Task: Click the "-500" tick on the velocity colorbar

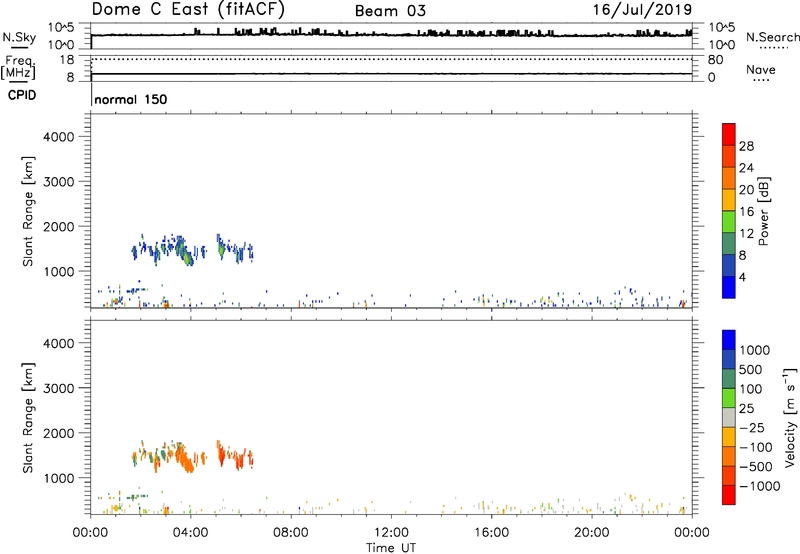Action: pyautogui.click(x=756, y=466)
